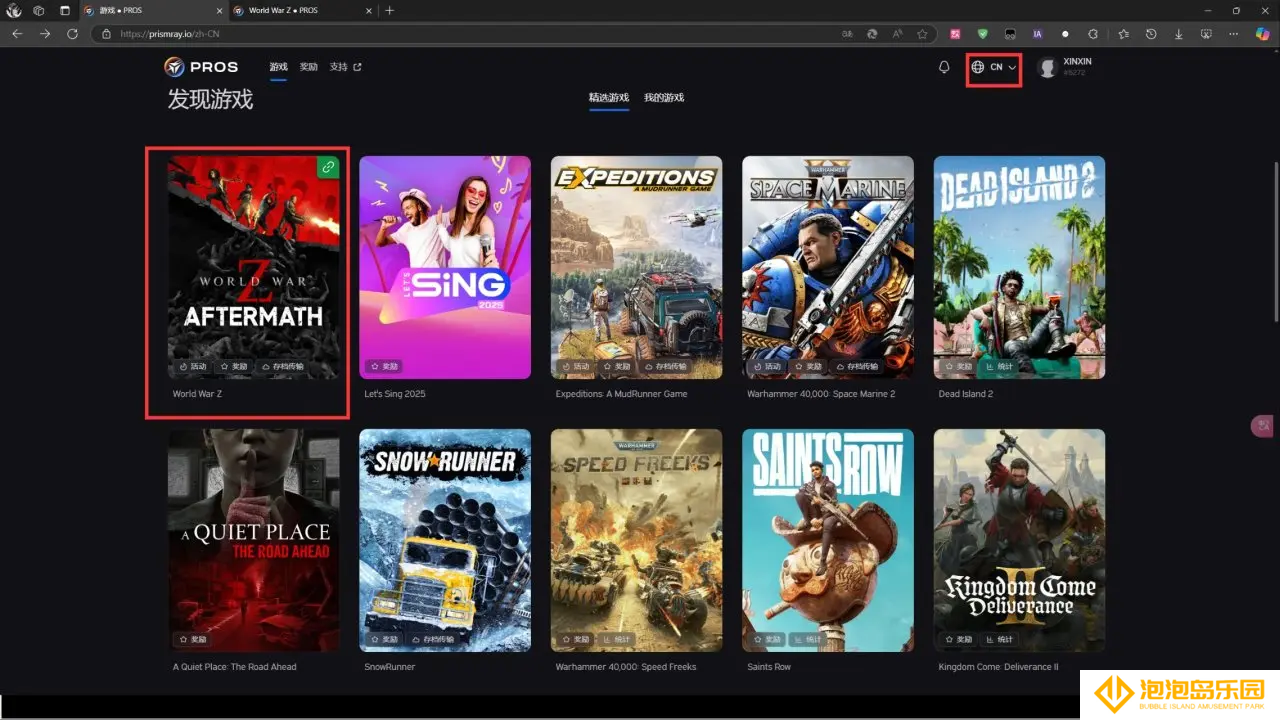Image resolution: width=1280 pixels, height=720 pixels.
Task: Switch to the 精选游戏 tab
Action: [609, 97]
